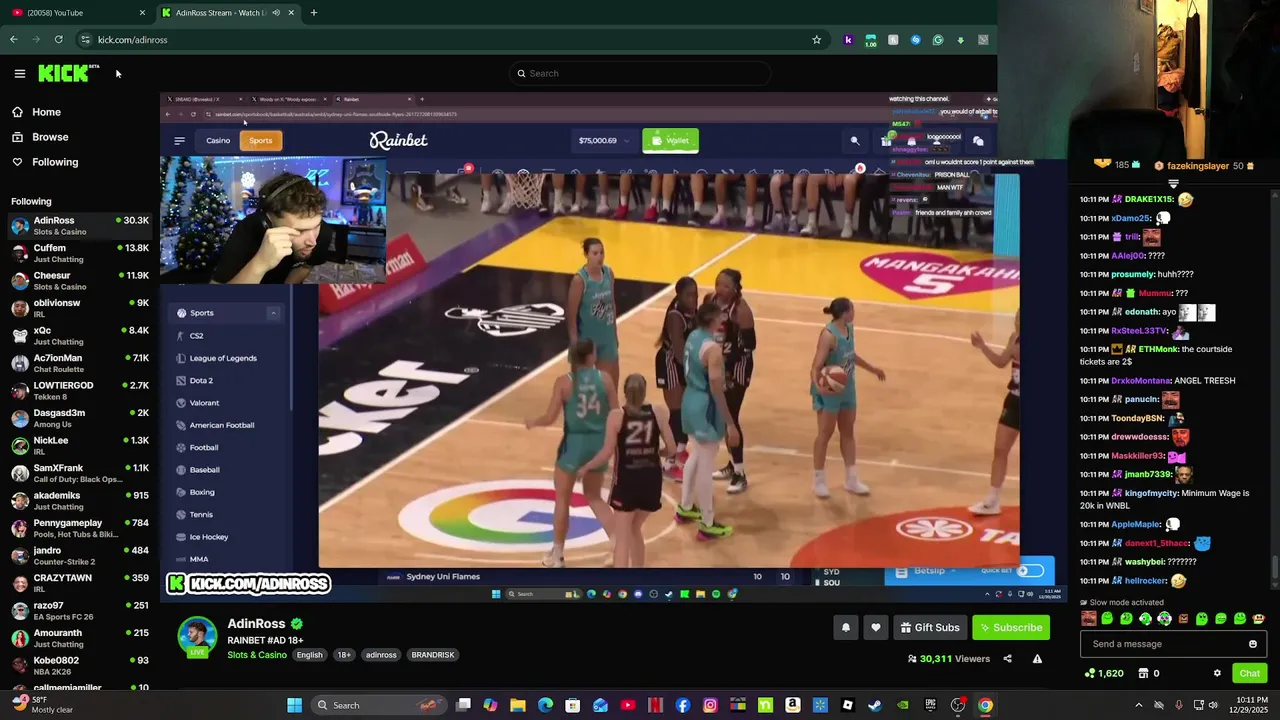Open the Slots & Casino category link
This screenshot has height=720, width=1280.
tap(257, 655)
